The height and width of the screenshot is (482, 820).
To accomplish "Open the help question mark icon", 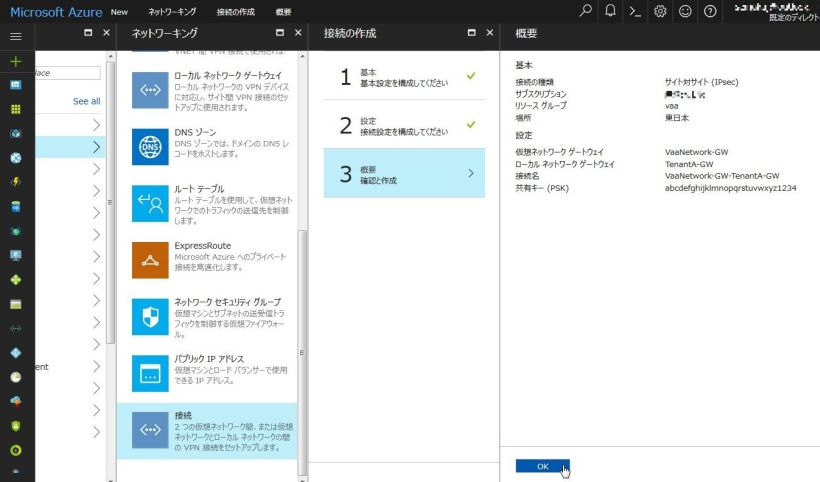I will point(710,11).
